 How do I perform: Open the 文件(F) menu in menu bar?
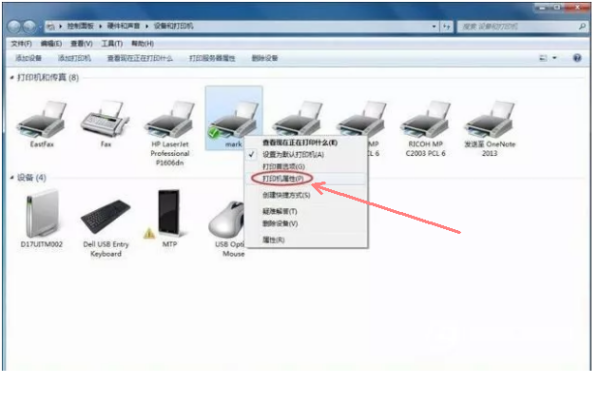22,44
